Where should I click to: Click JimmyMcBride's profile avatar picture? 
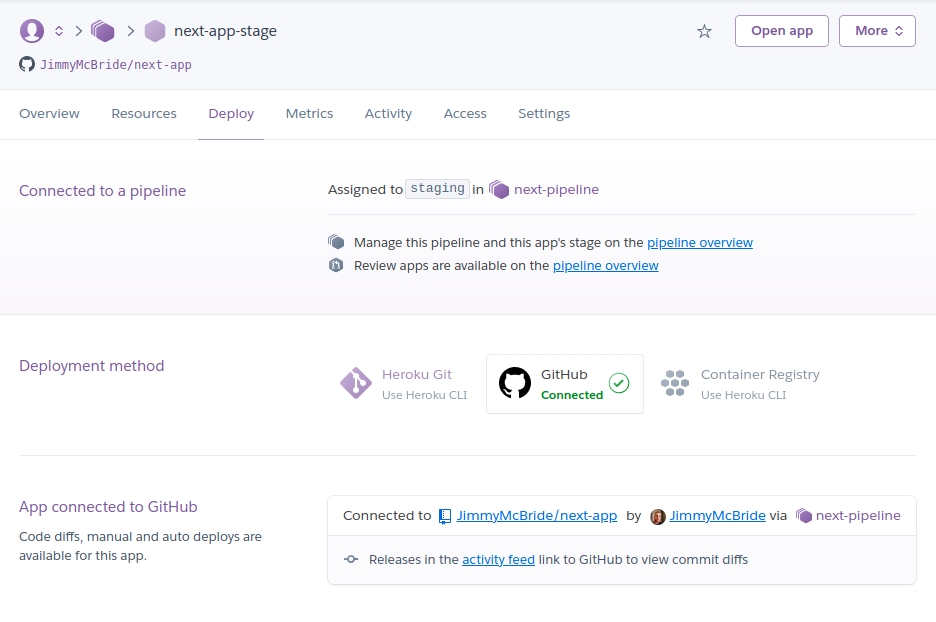click(x=657, y=516)
